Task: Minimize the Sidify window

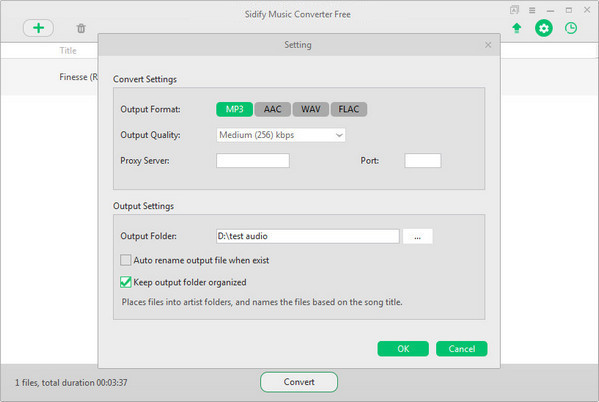Action: [x=550, y=10]
